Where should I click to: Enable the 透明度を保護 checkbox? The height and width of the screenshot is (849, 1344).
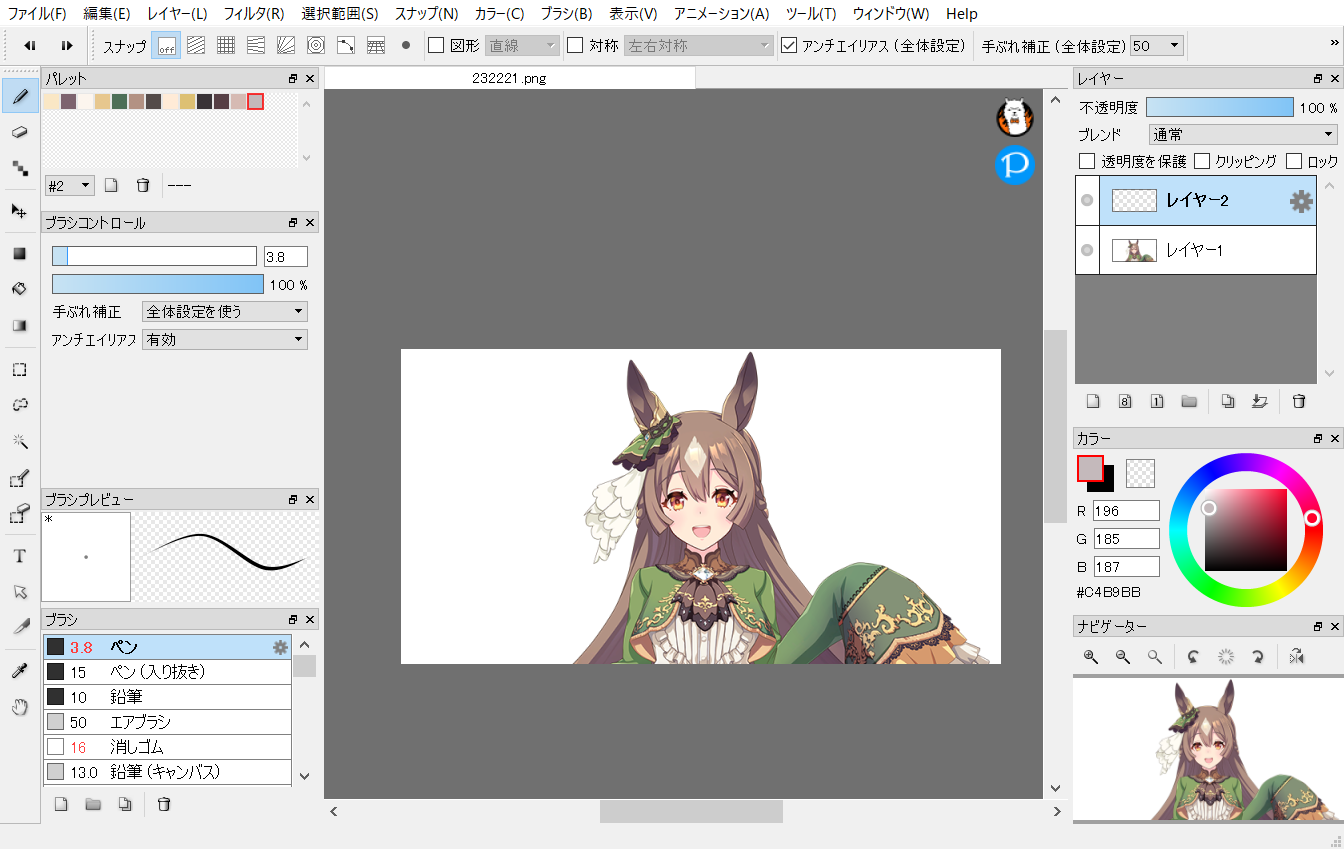(1087, 161)
